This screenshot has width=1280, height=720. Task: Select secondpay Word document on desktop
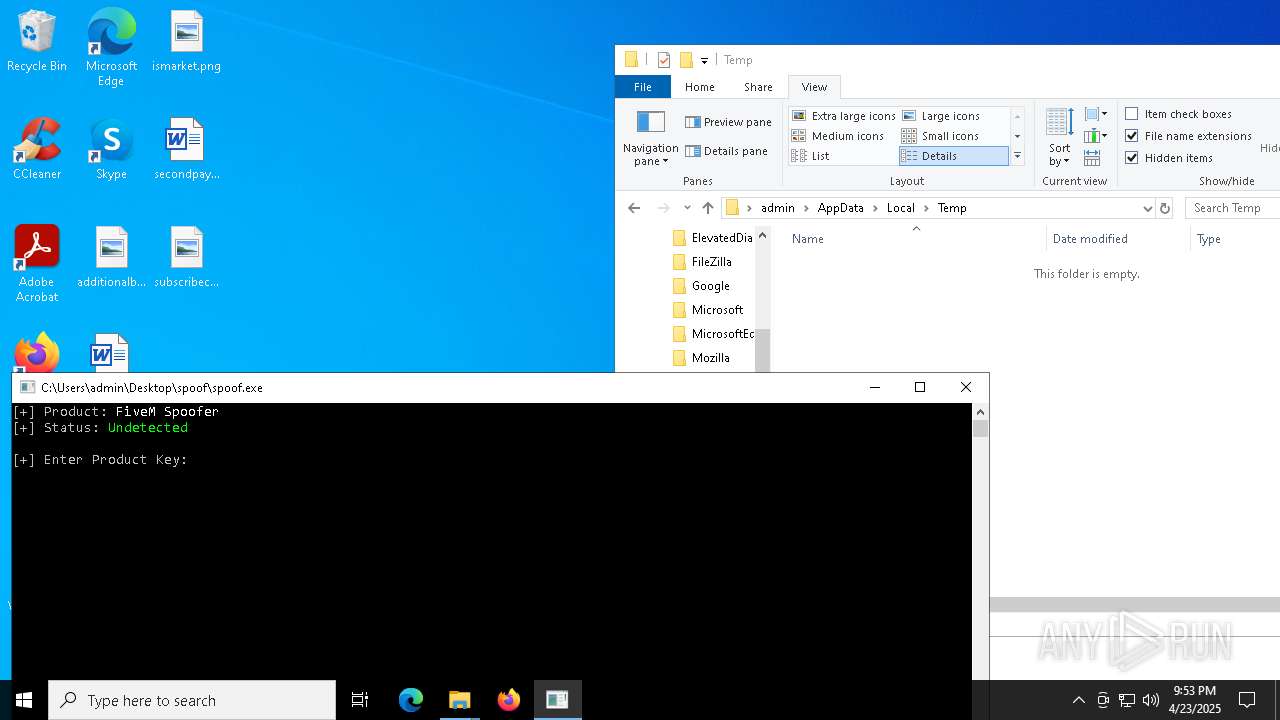[x=186, y=150]
